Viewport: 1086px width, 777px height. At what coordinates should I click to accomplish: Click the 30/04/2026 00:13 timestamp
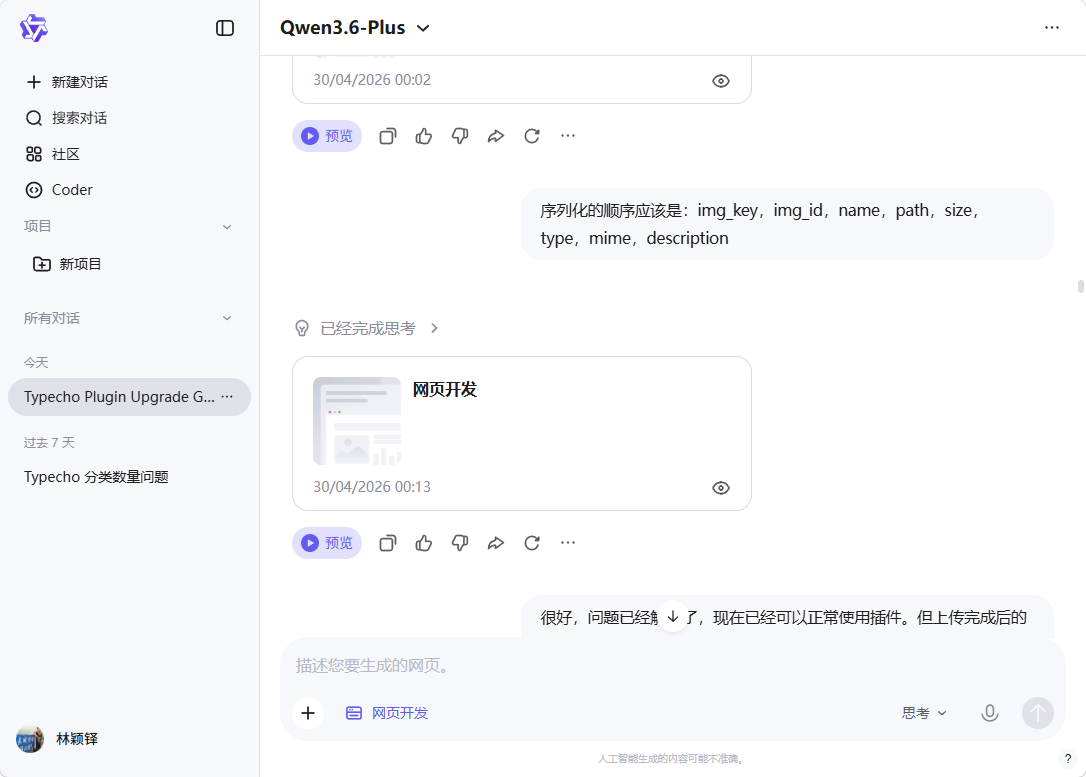tap(372, 488)
